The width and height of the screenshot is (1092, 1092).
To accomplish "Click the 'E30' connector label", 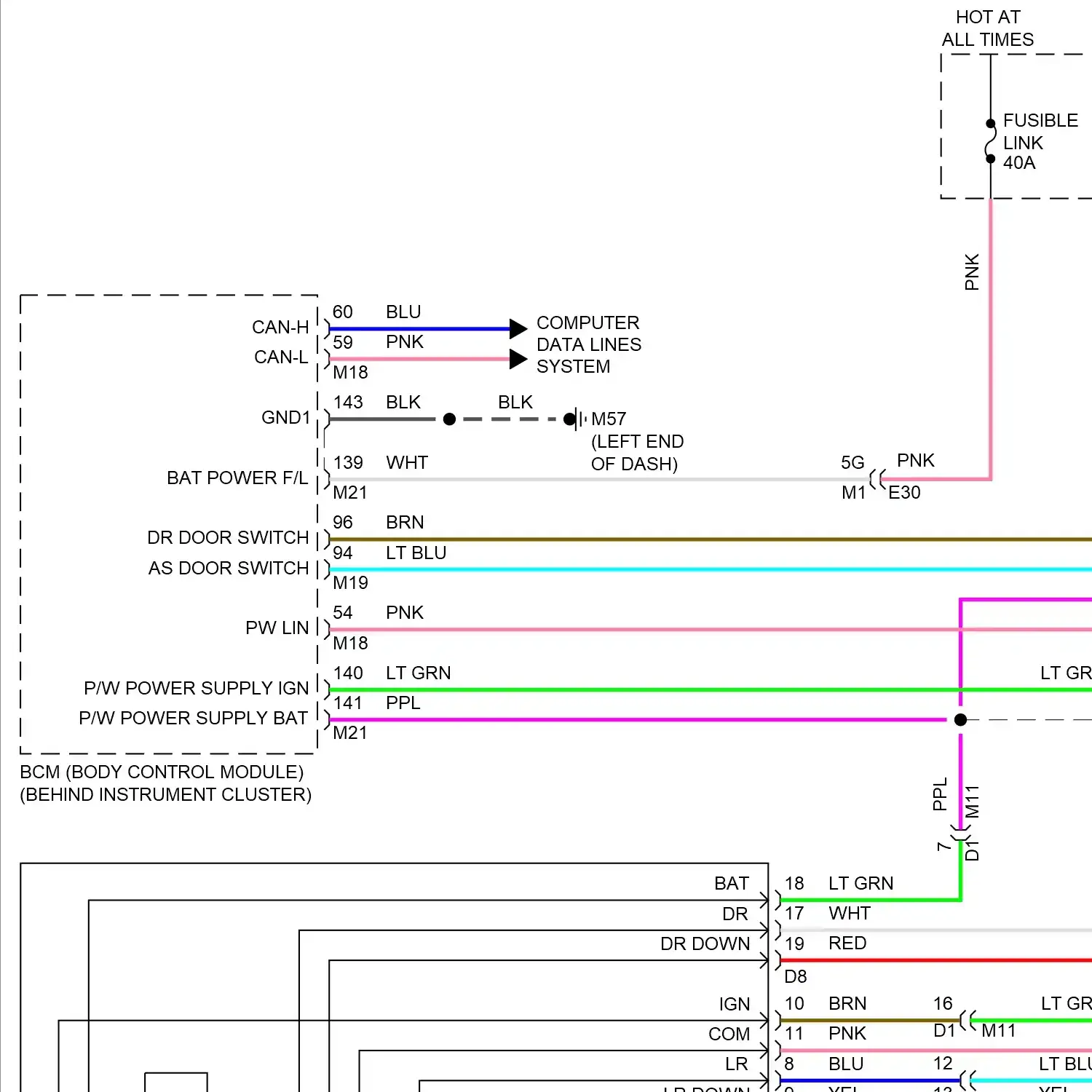I will pos(904,493).
